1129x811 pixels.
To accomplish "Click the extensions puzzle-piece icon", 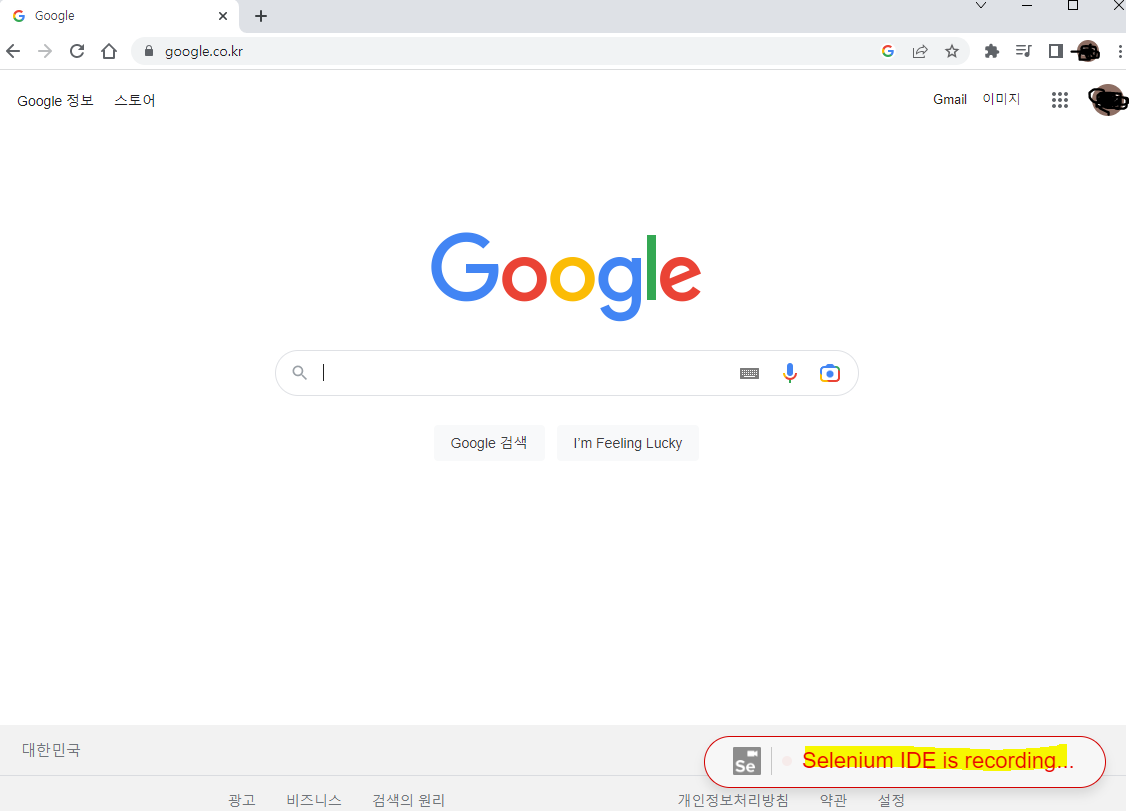I will [x=990, y=51].
